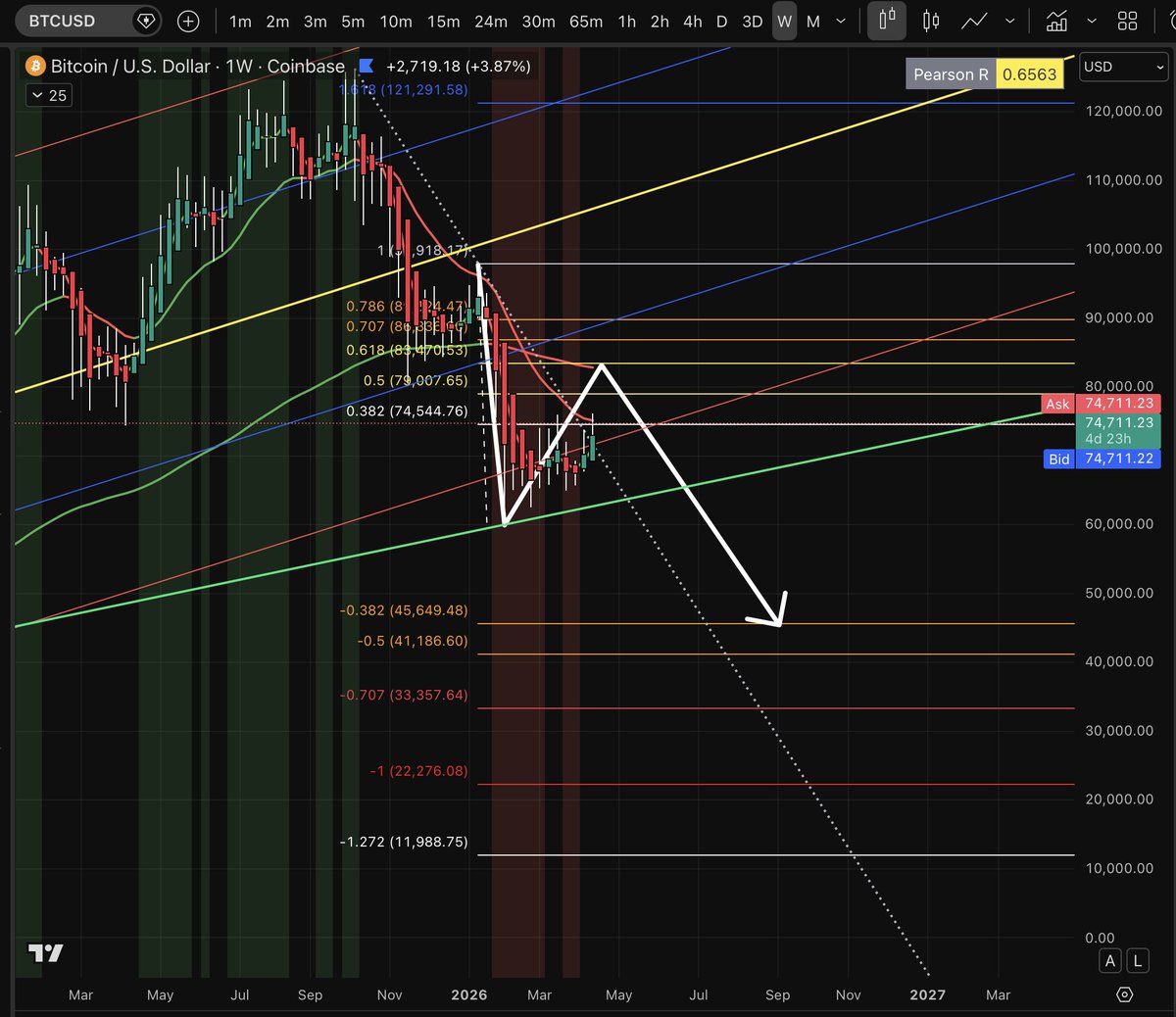The width and height of the screenshot is (1176, 1017).
Task: Click the Bitcoin / U.S. Dollar title
Action: tap(130, 67)
